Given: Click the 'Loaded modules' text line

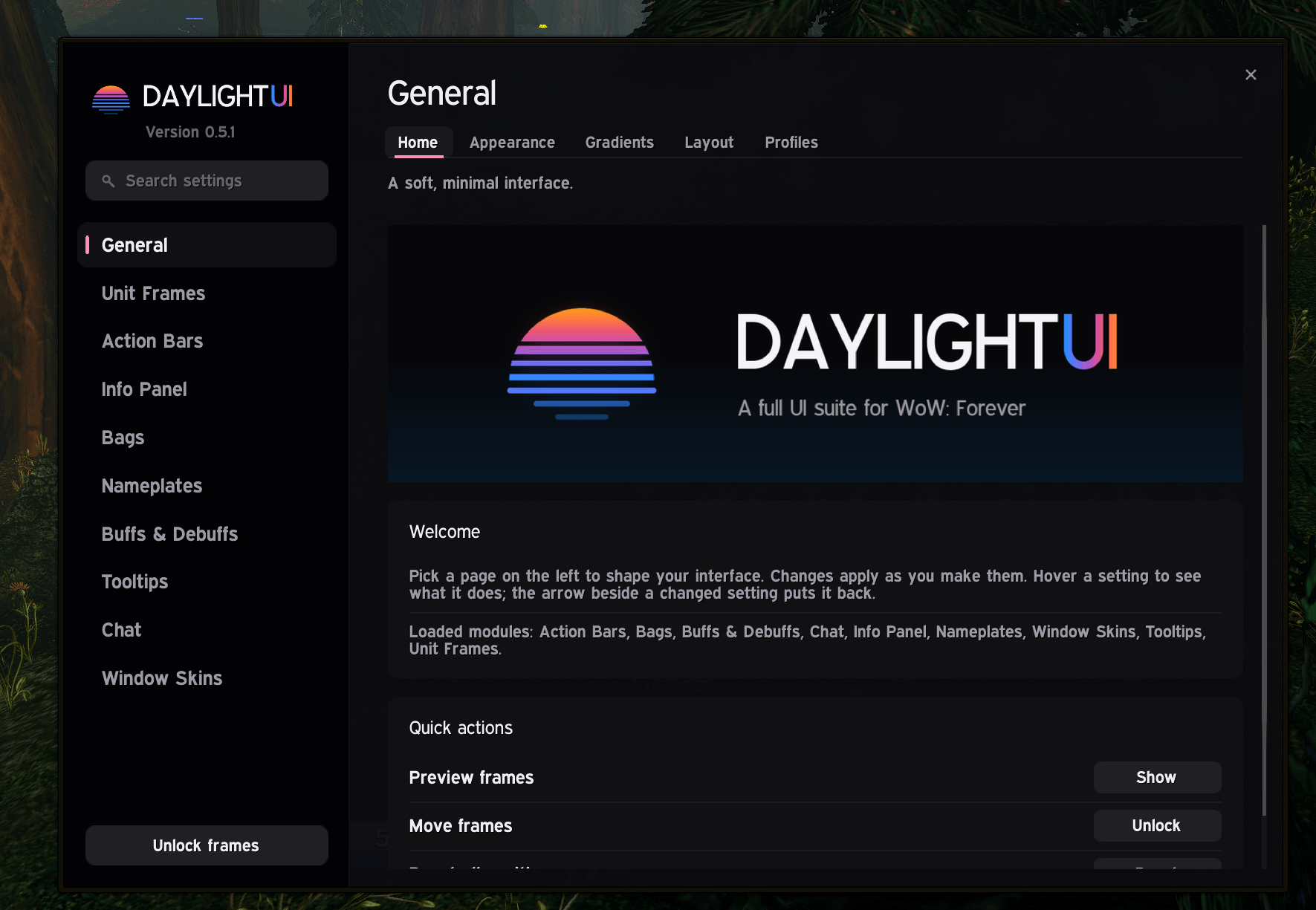Looking at the screenshot, I should pos(808,640).
